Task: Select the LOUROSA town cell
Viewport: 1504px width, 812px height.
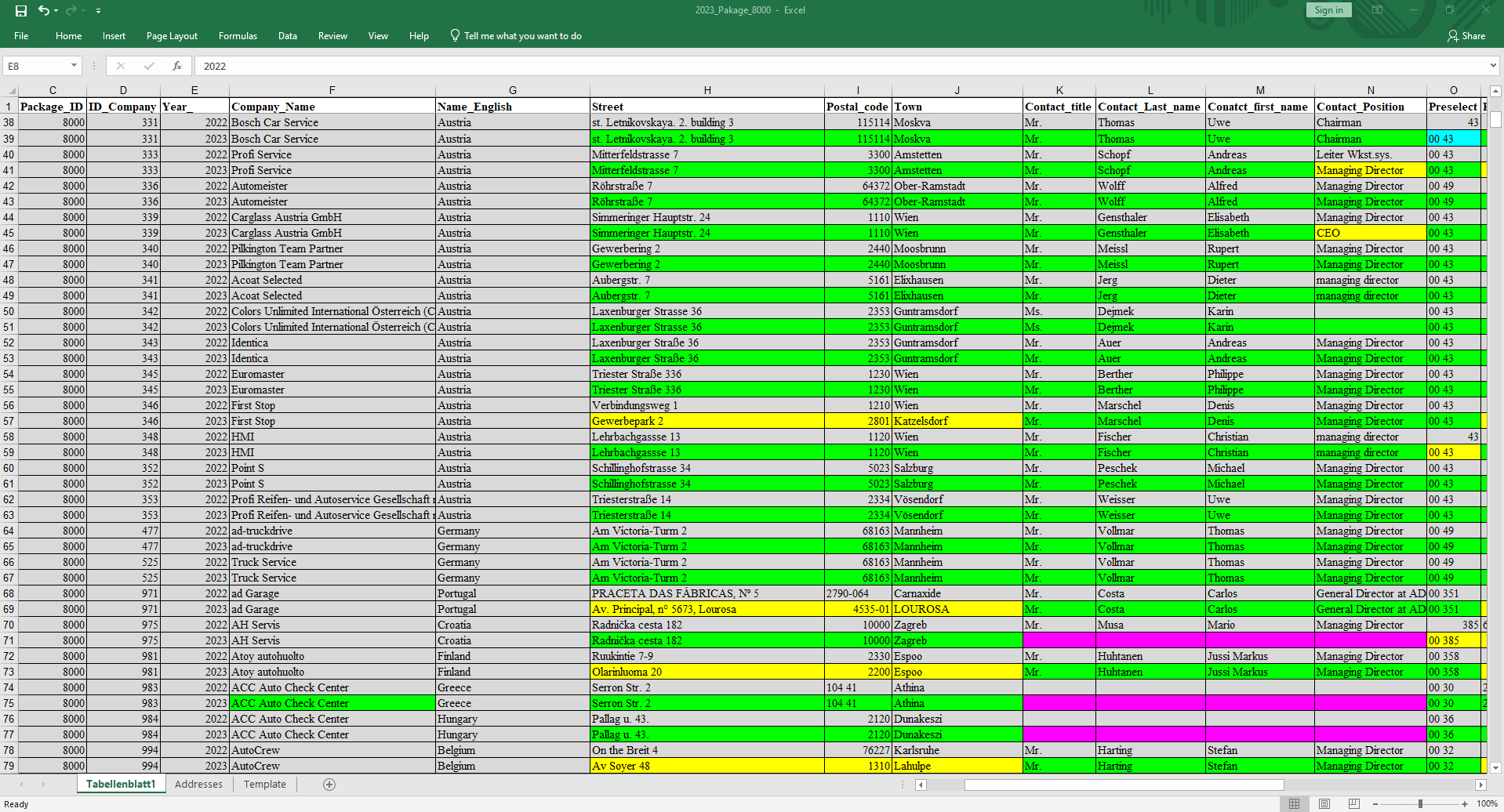Action: click(957, 609)
